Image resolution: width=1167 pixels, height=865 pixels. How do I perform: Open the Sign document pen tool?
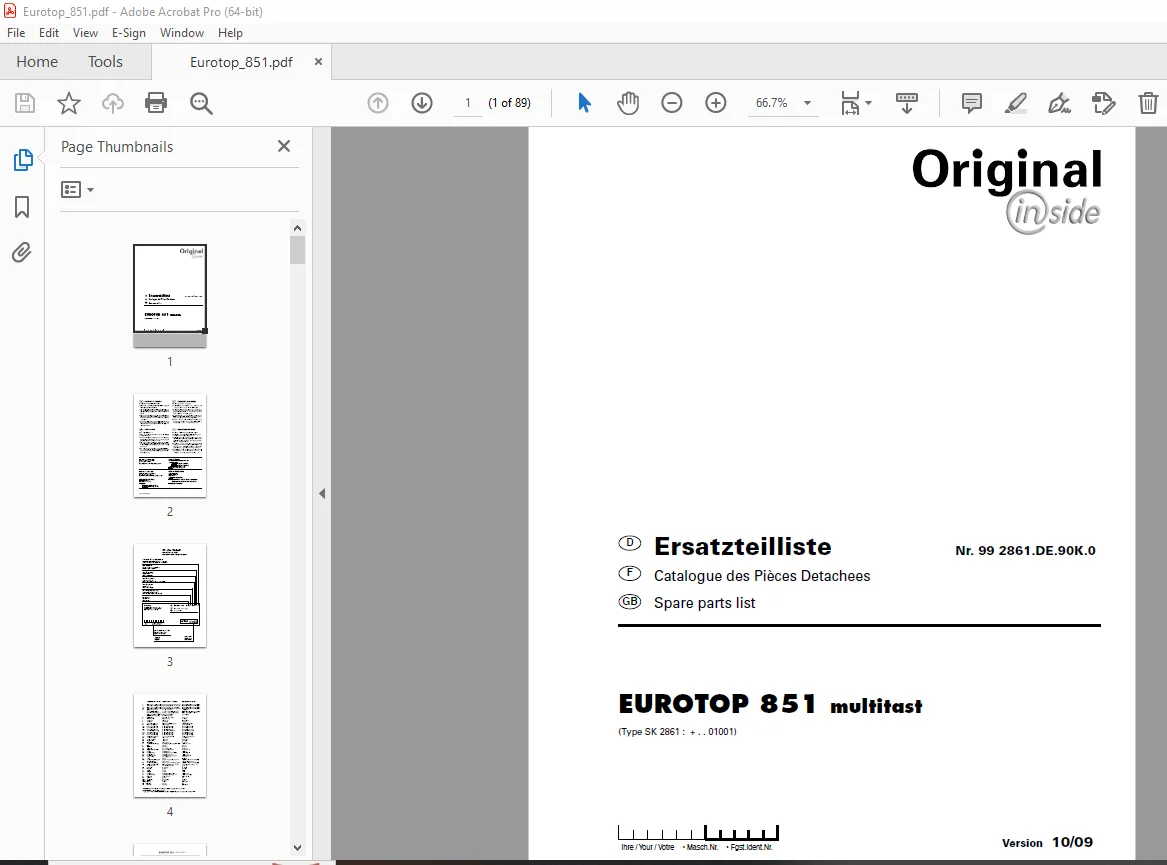1059,103
